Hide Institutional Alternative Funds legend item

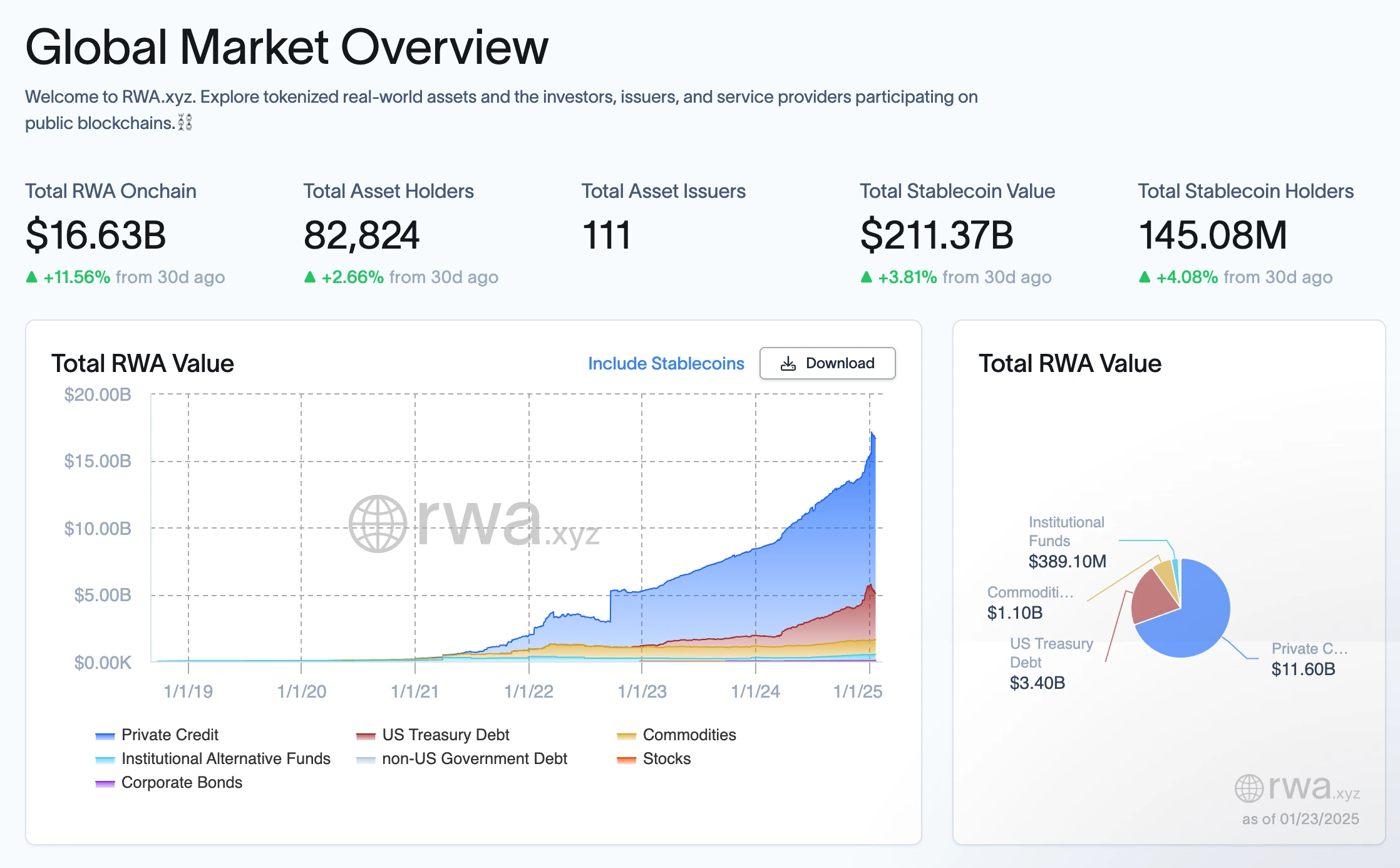[225, 758]
